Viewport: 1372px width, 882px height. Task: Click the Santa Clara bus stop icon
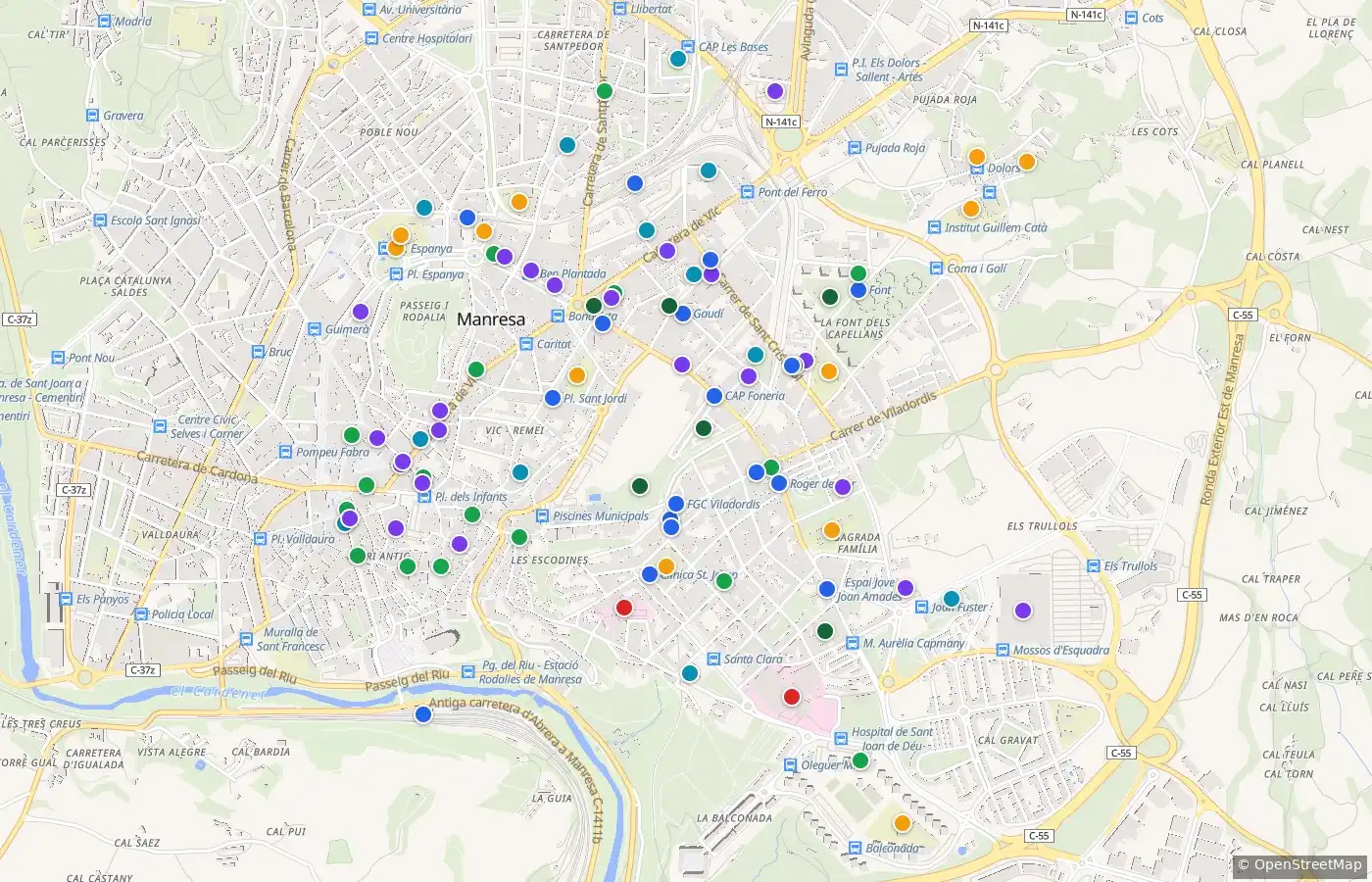coord(712,660)
